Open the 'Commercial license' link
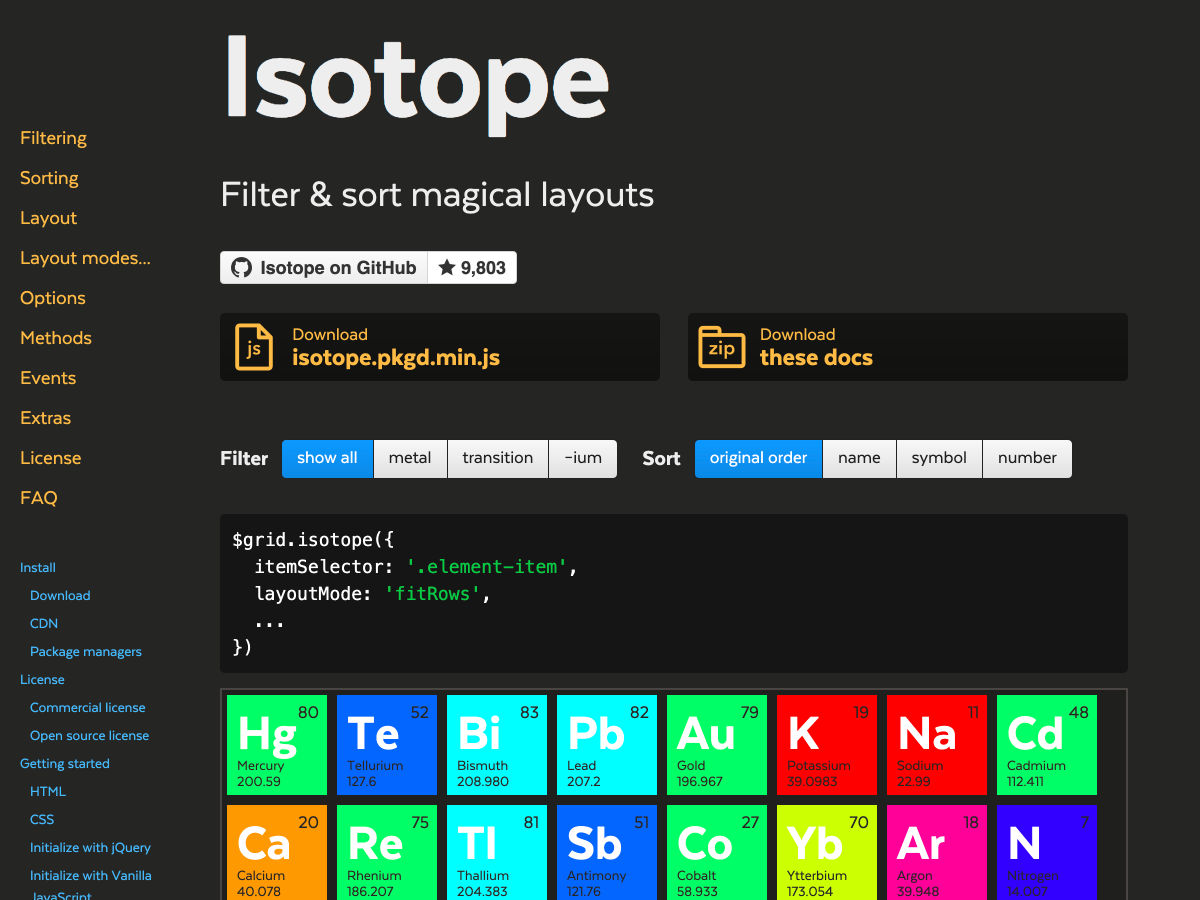Screen dimensions: 1200x900 (x=88, y=707)
